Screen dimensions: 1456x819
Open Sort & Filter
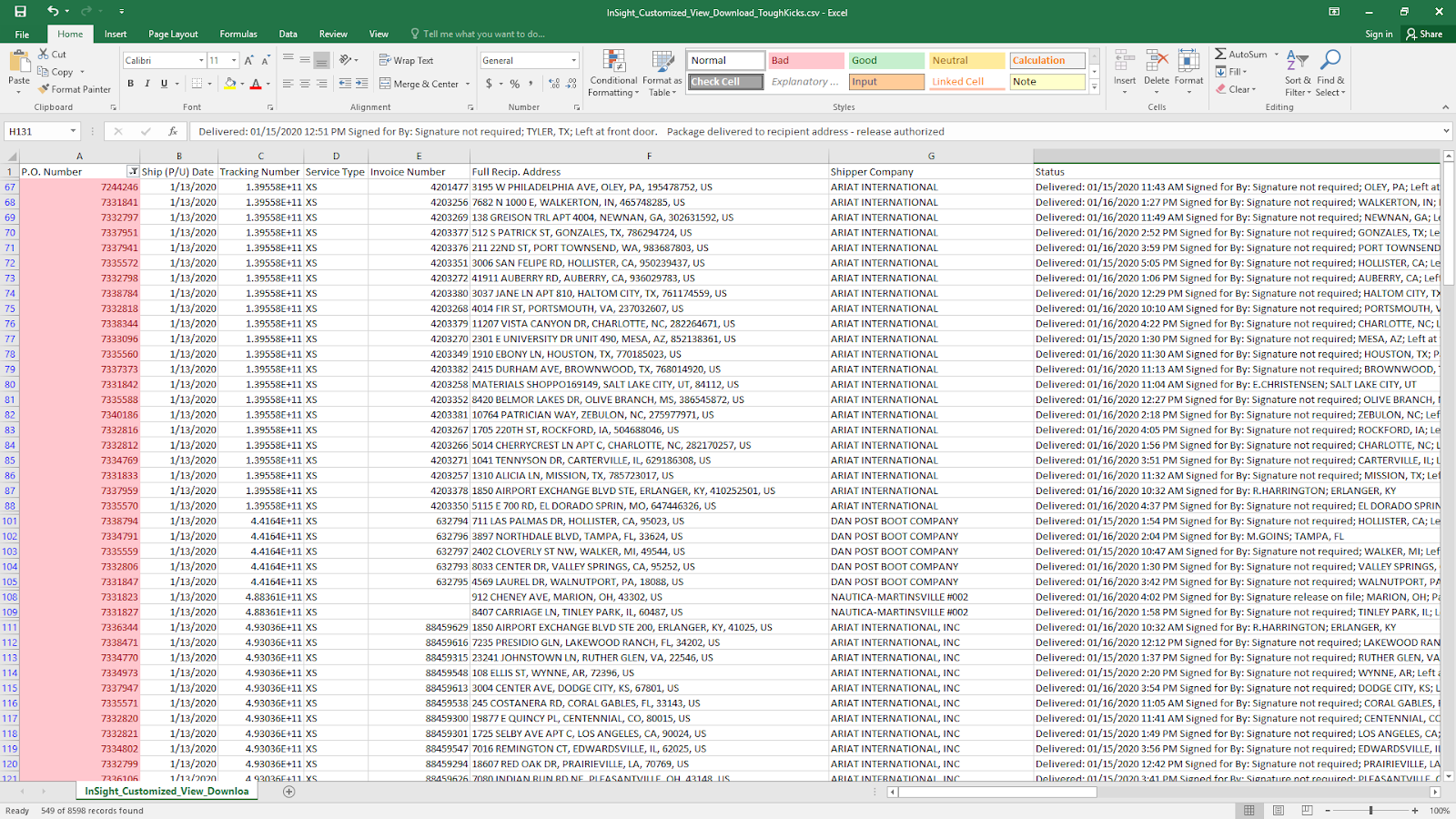click(1298, 74)
